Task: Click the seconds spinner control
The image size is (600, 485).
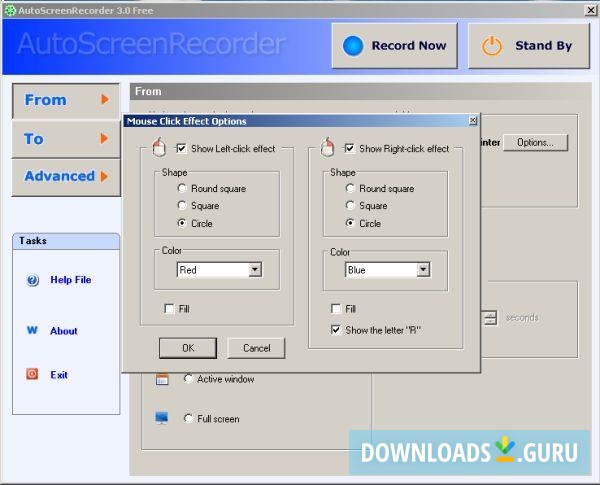Action: tap(489, 318)
